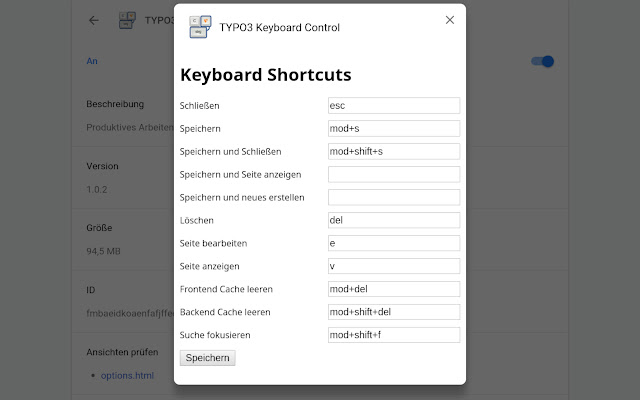
Task: Click the empty Speichern und neues erstellen field
Action: (x=394, y=197)
